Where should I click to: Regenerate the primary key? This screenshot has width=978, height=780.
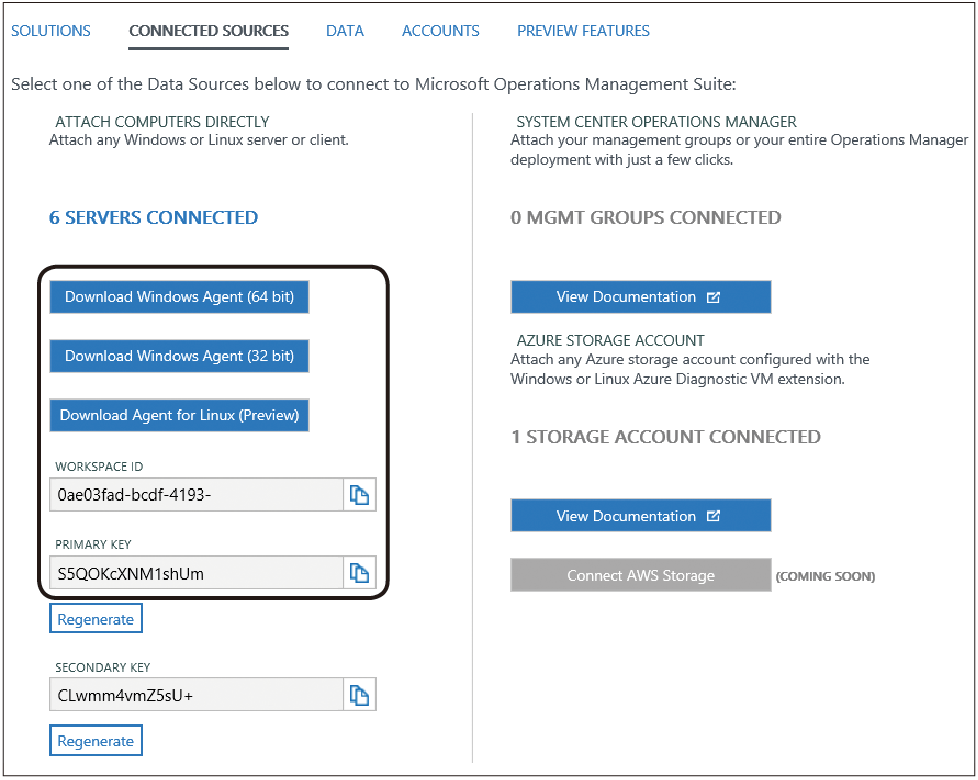click(x=96, y=619)
